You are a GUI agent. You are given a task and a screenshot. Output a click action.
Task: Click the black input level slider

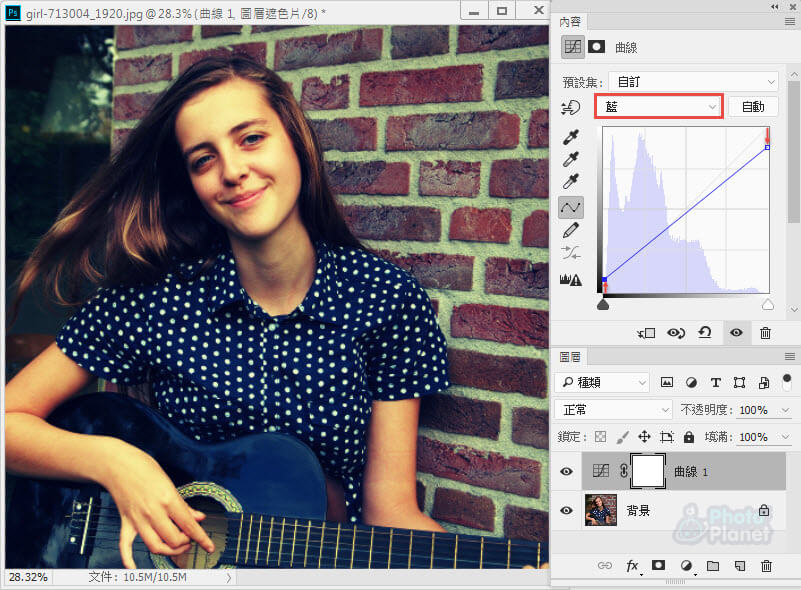(x=603, y=305)
